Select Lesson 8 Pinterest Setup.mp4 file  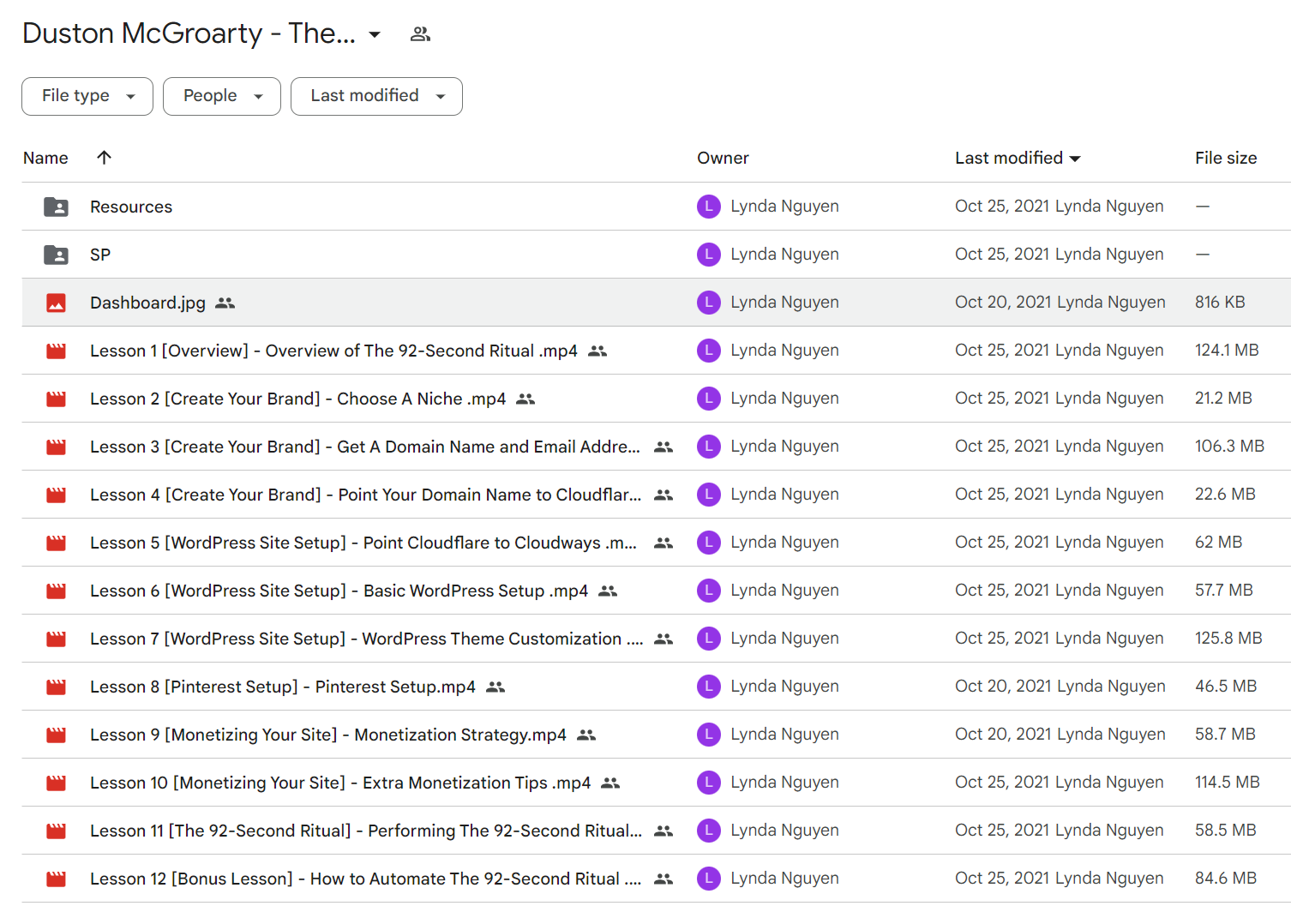[283, 687]
